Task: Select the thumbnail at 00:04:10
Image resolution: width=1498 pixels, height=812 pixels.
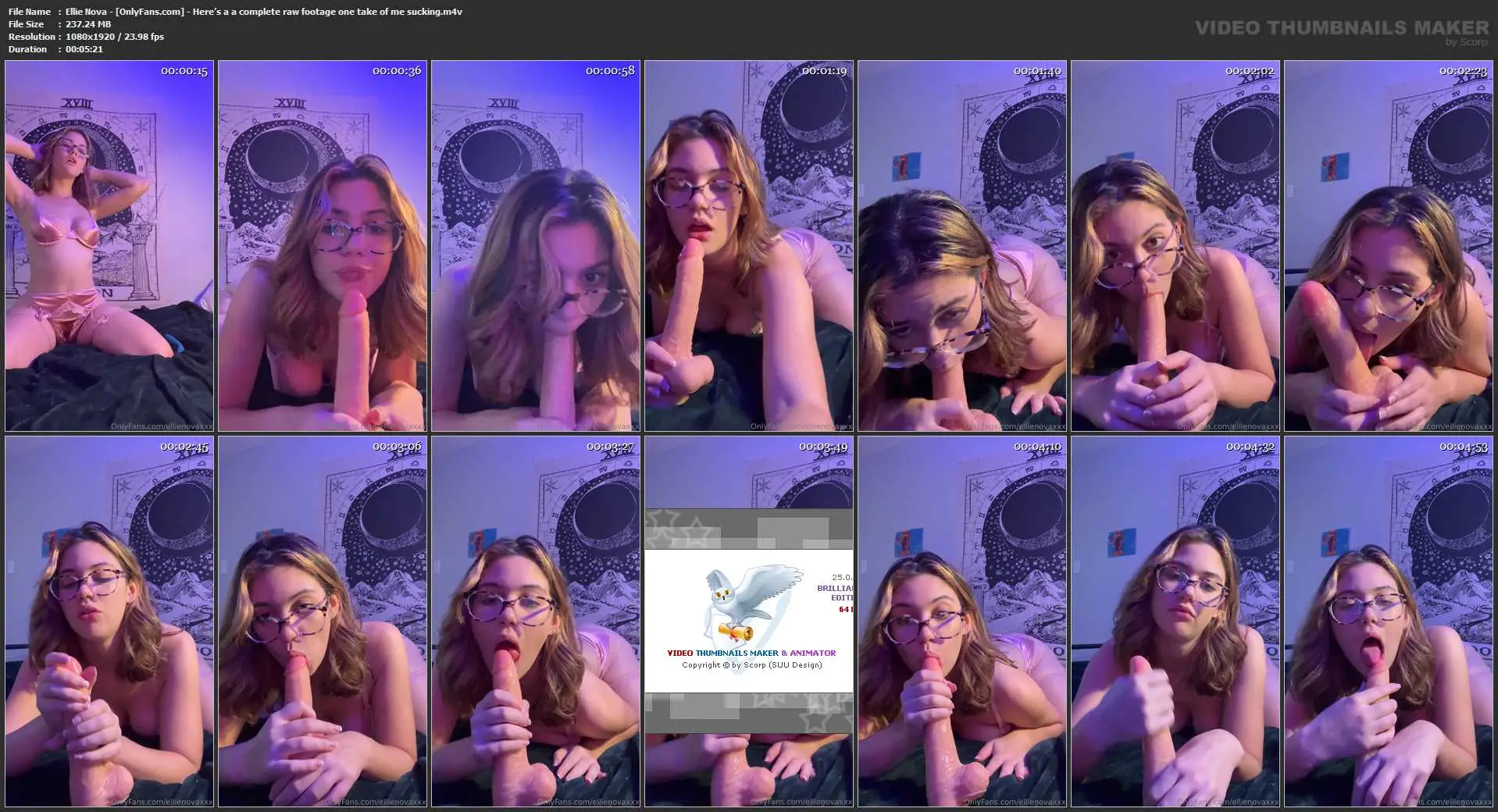Action: [962, 621]
